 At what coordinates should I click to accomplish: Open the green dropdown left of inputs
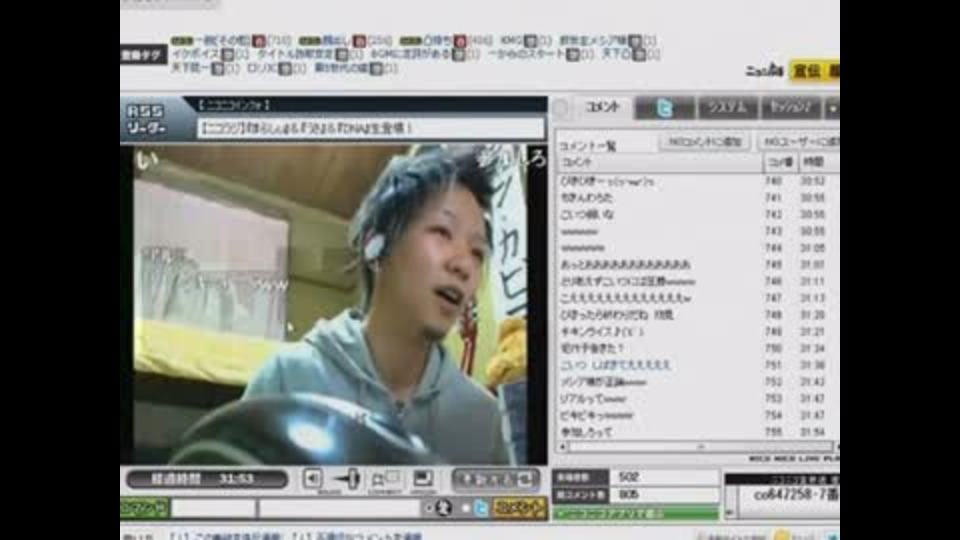[x=144, y=508]
